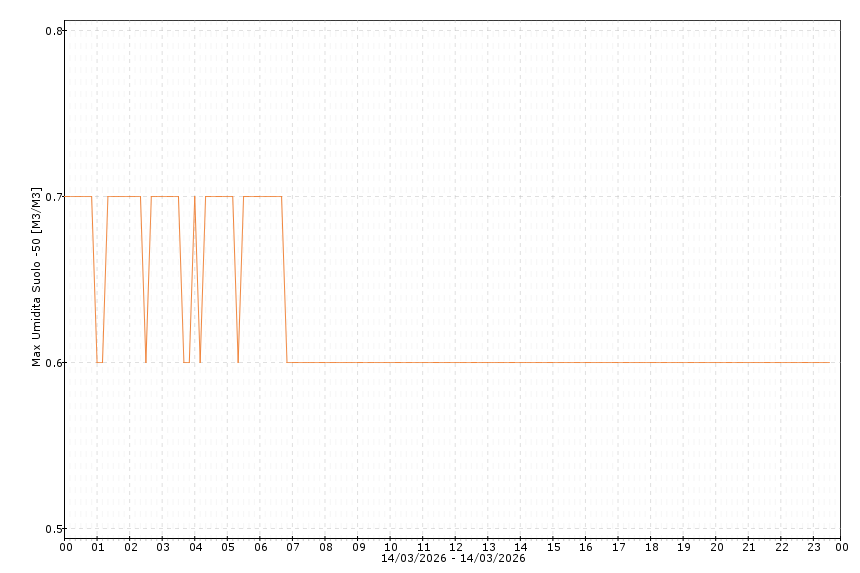Click the orange line above hour 20
The height and width of the screenshot is (573, 860).
point(716,362)
